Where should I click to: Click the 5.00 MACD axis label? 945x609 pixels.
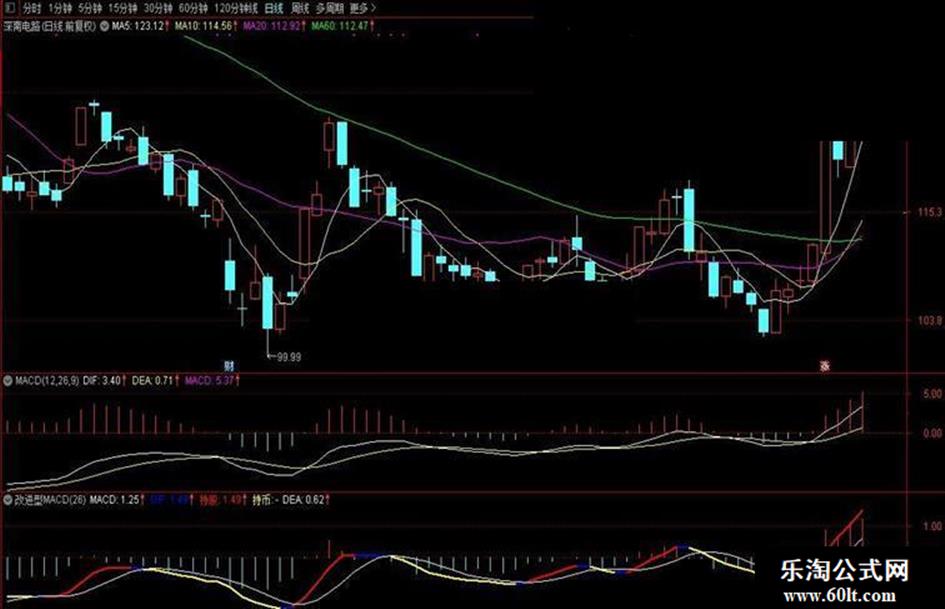coord(932,394)
